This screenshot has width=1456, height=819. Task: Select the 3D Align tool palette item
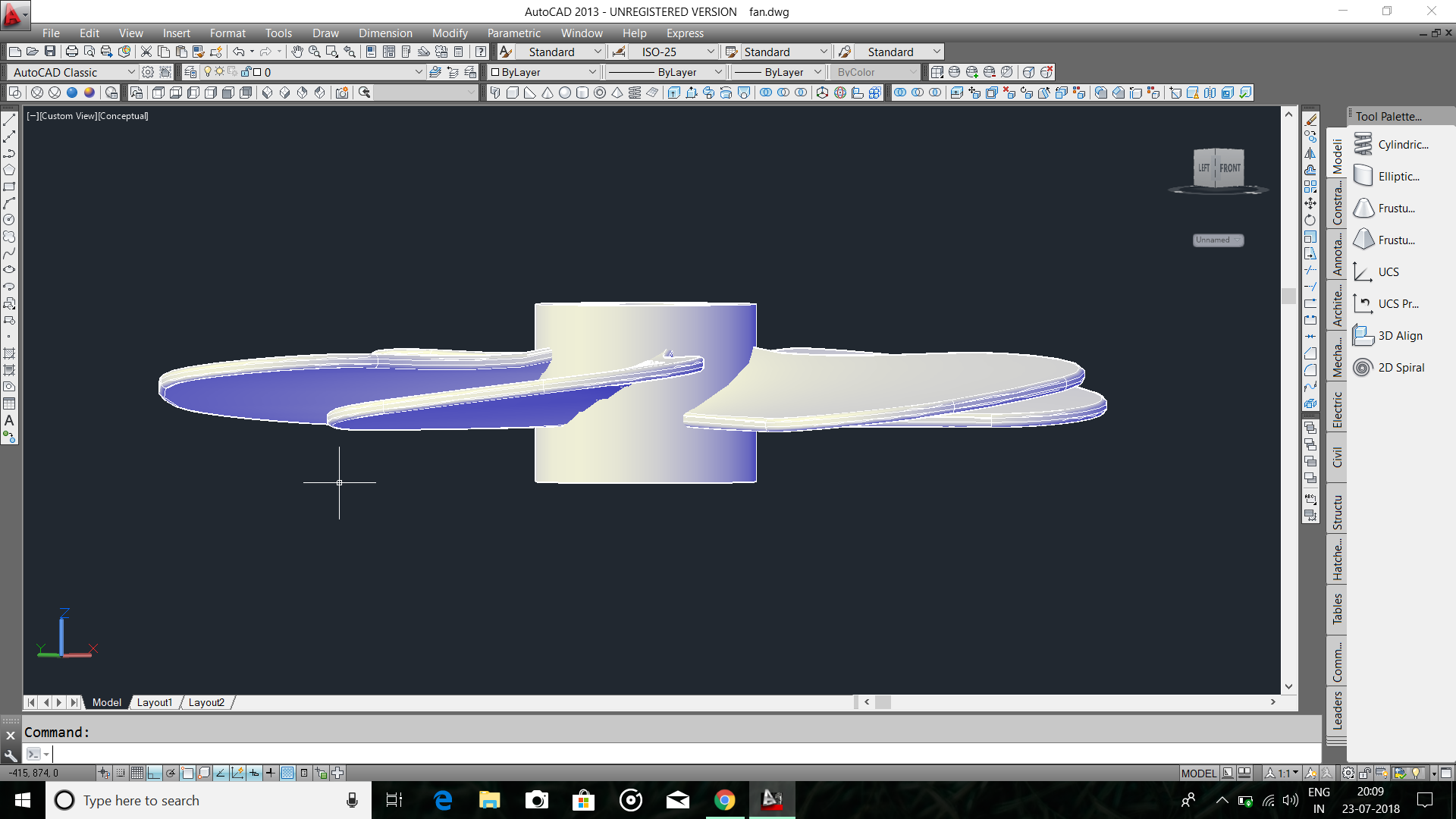pos(1399,335)
